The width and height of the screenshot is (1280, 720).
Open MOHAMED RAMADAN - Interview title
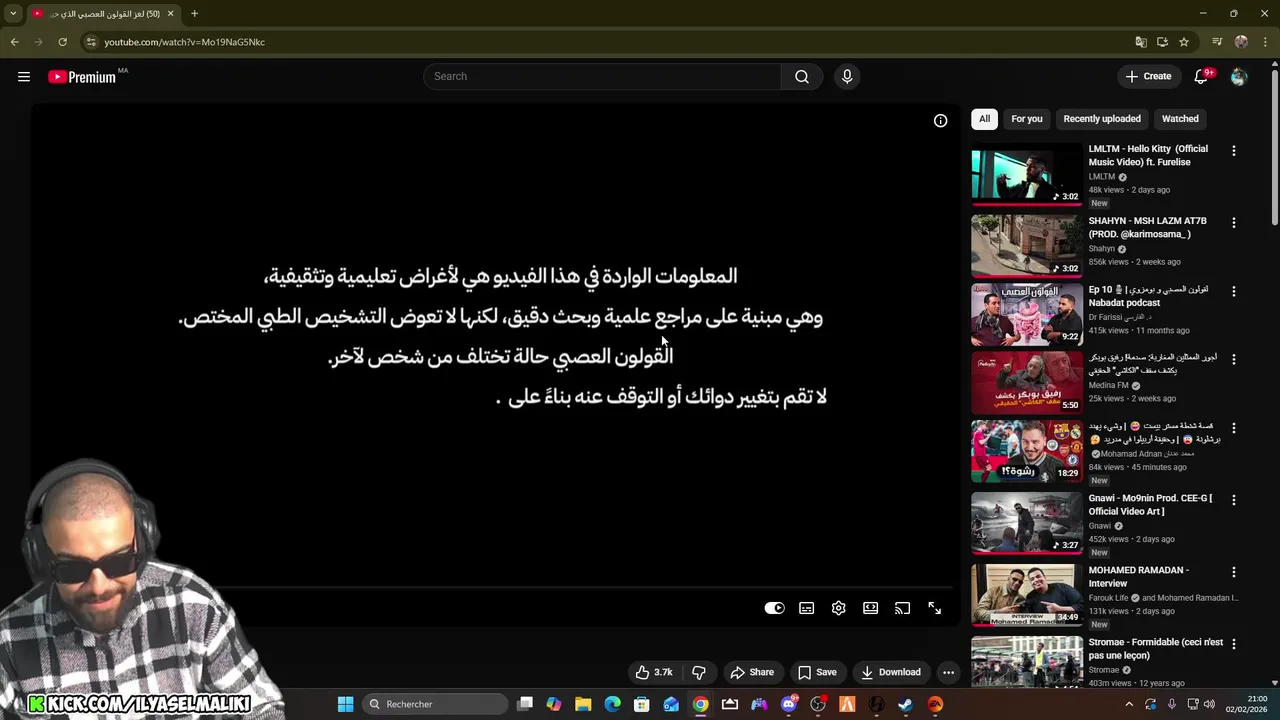(1138, 577)
